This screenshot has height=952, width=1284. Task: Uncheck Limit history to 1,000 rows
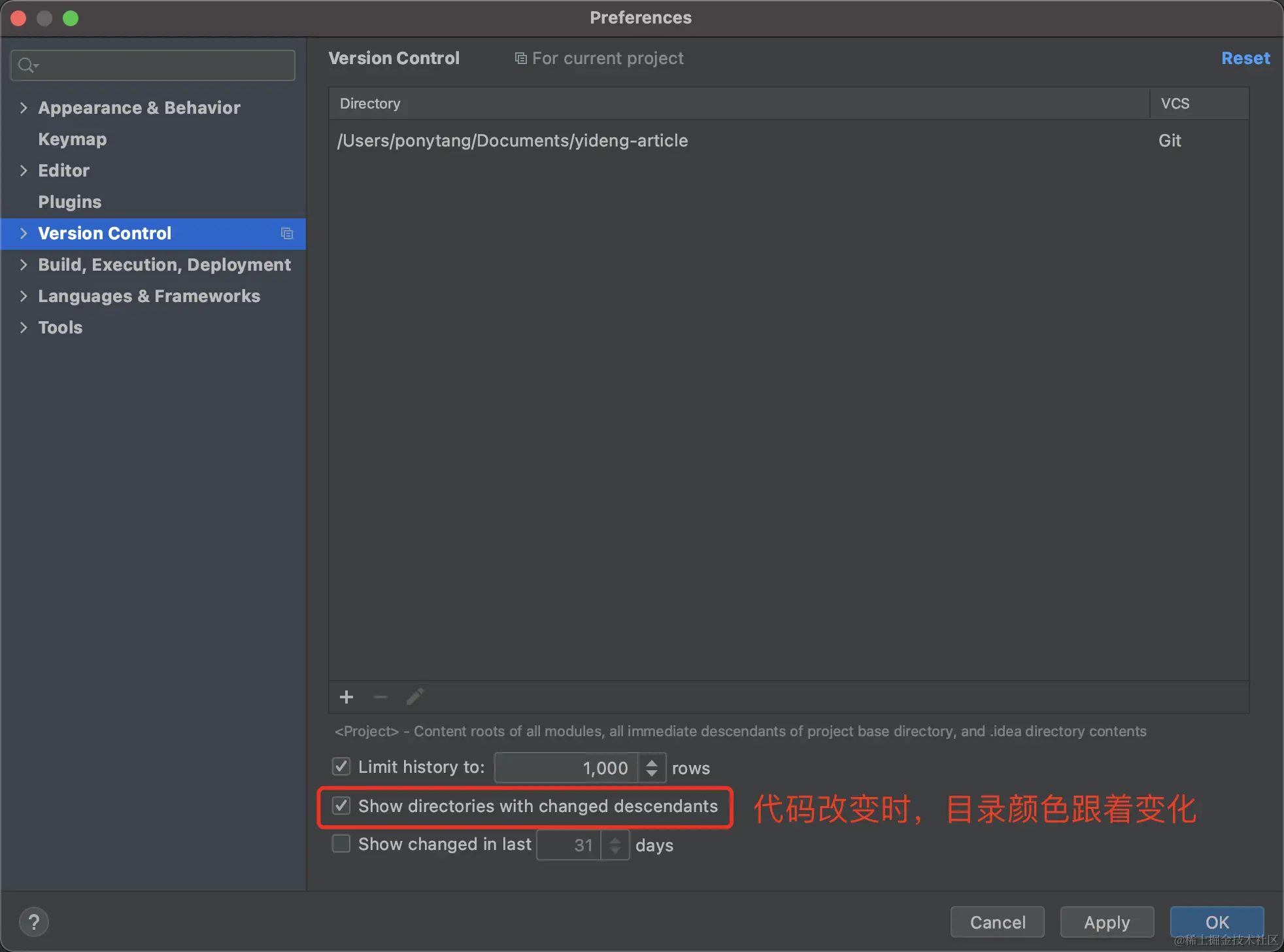[341, 766]
